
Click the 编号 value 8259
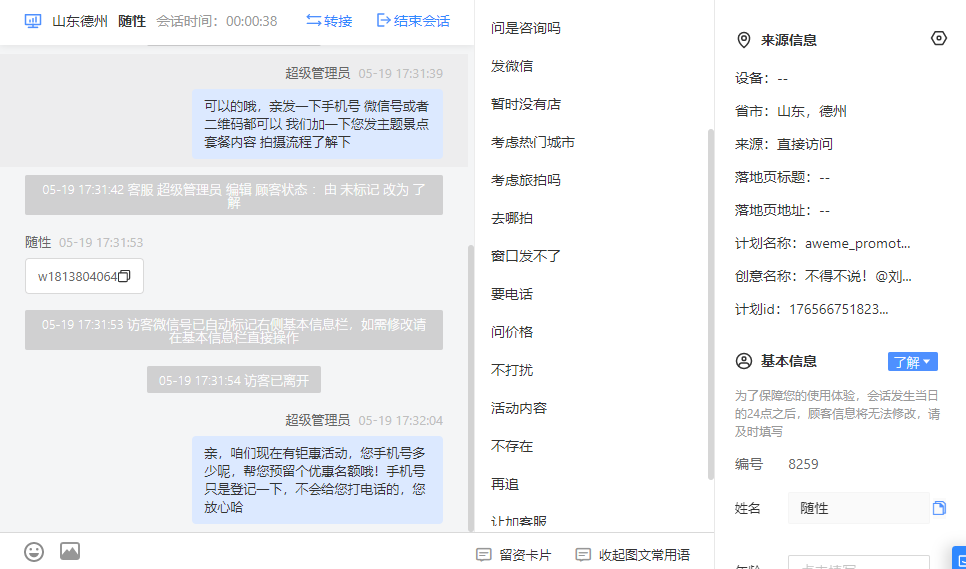tap(803, 464)
